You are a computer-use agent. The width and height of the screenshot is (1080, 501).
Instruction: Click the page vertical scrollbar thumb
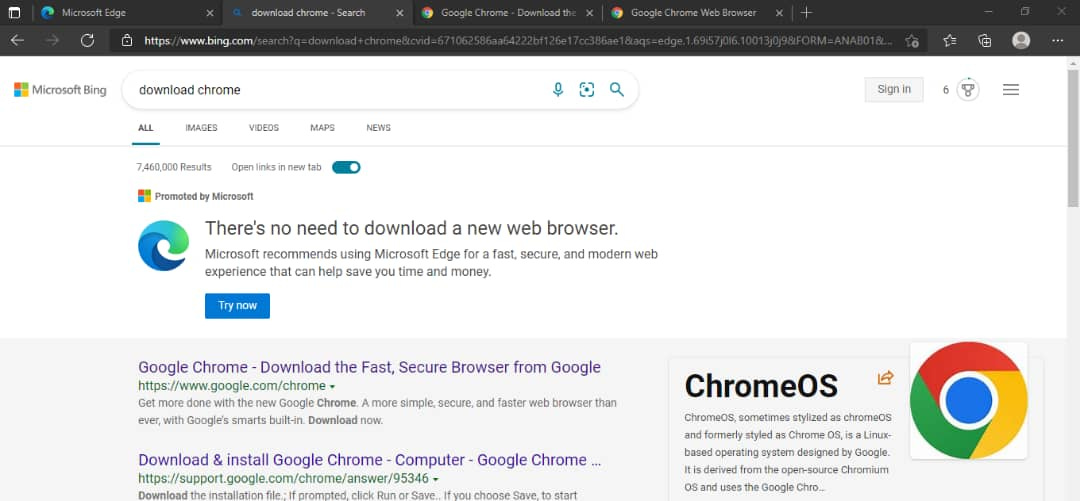pyautogui.click(x=1073, y=137)
